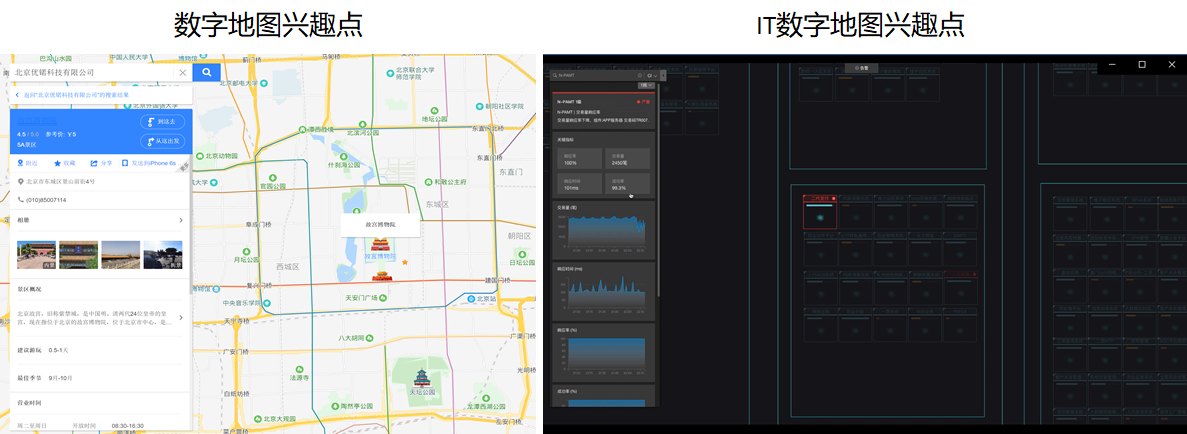1187x434 pixels.
Task: Select the red-highlighted selected node in IT map
Action: coord(820,211)
